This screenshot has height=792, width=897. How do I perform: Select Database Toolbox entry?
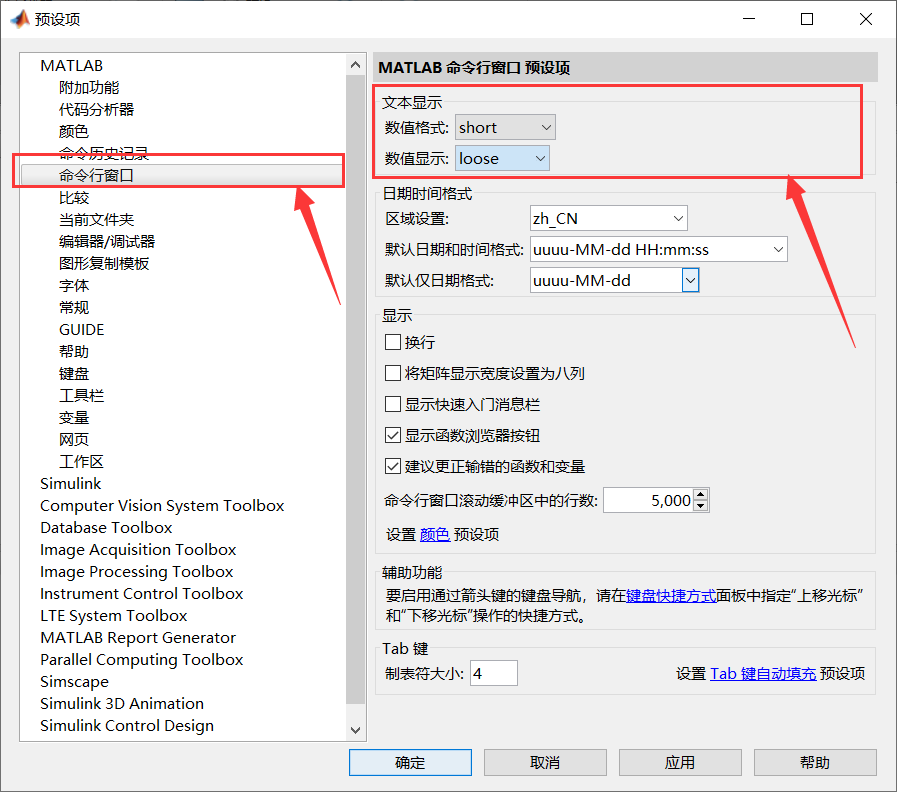point(106,528)
